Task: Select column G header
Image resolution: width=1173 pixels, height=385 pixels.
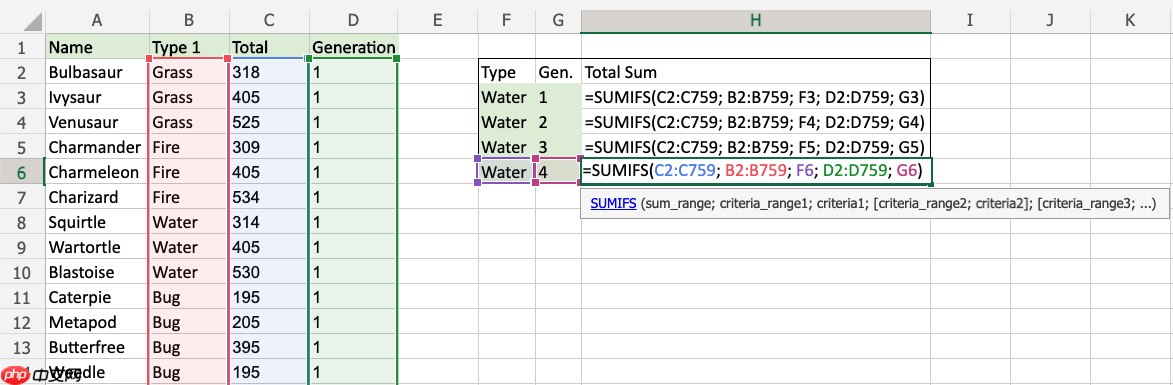Action: 558,21
